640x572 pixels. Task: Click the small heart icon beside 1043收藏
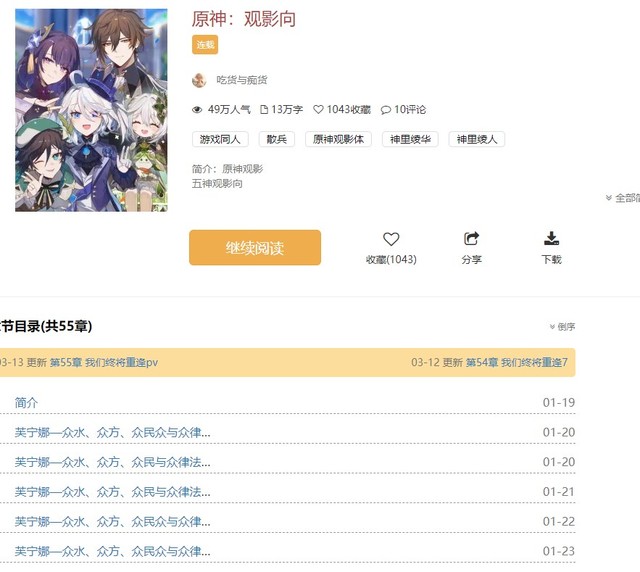click(x=318, y=109)
